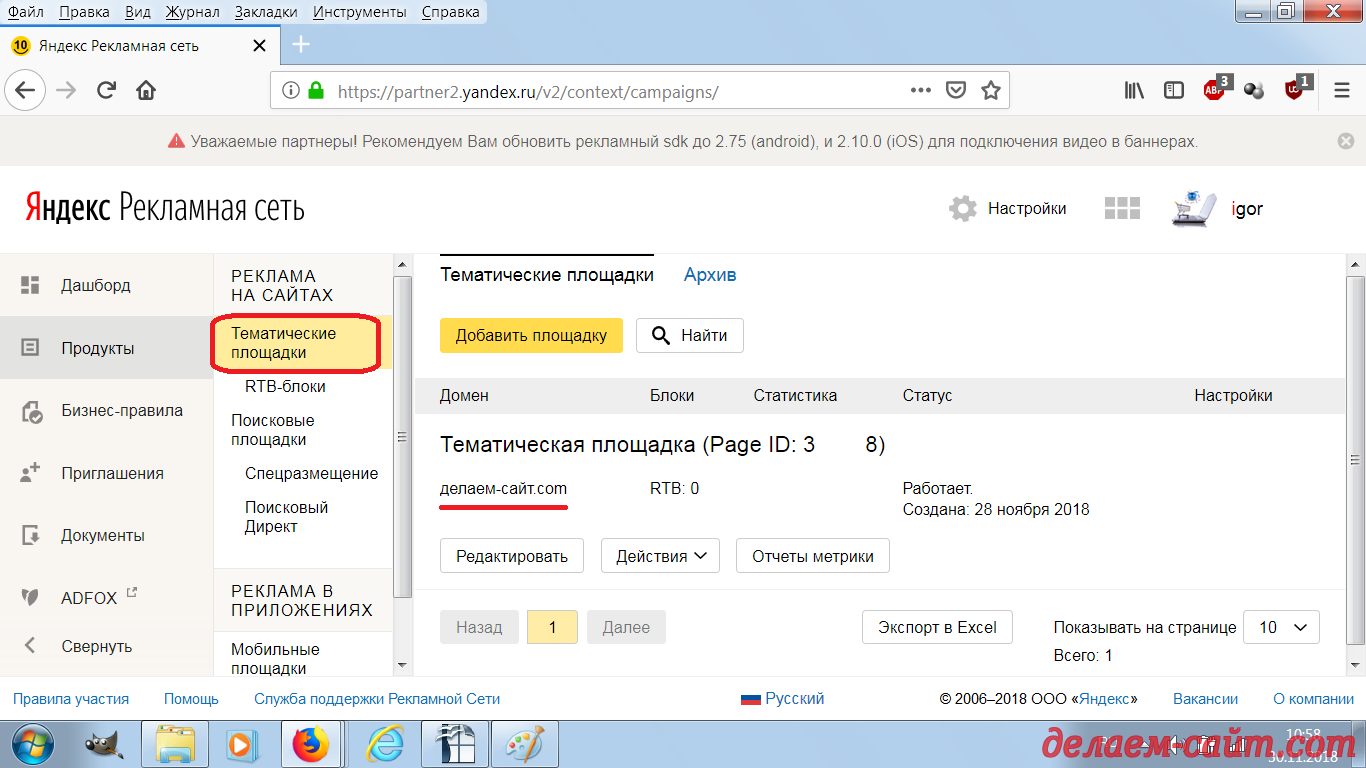Go to page 1 in pagination
The image size is (1366, 768).
click(552, 627)
